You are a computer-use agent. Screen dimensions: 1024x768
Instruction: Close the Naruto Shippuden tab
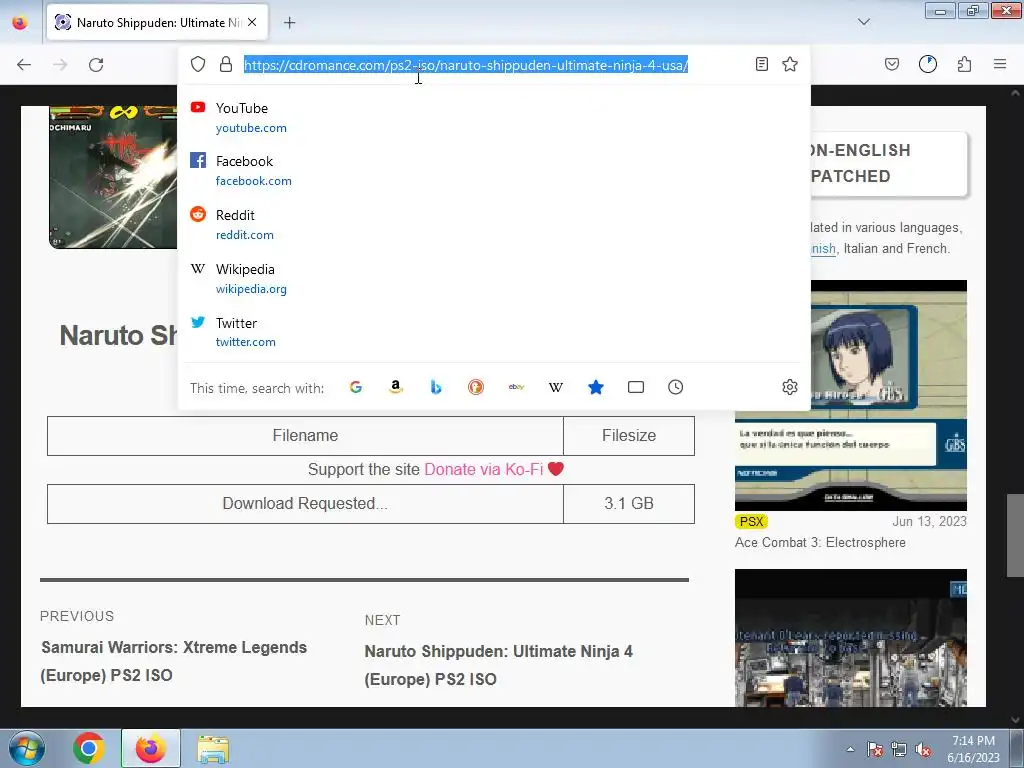(252, 22)
